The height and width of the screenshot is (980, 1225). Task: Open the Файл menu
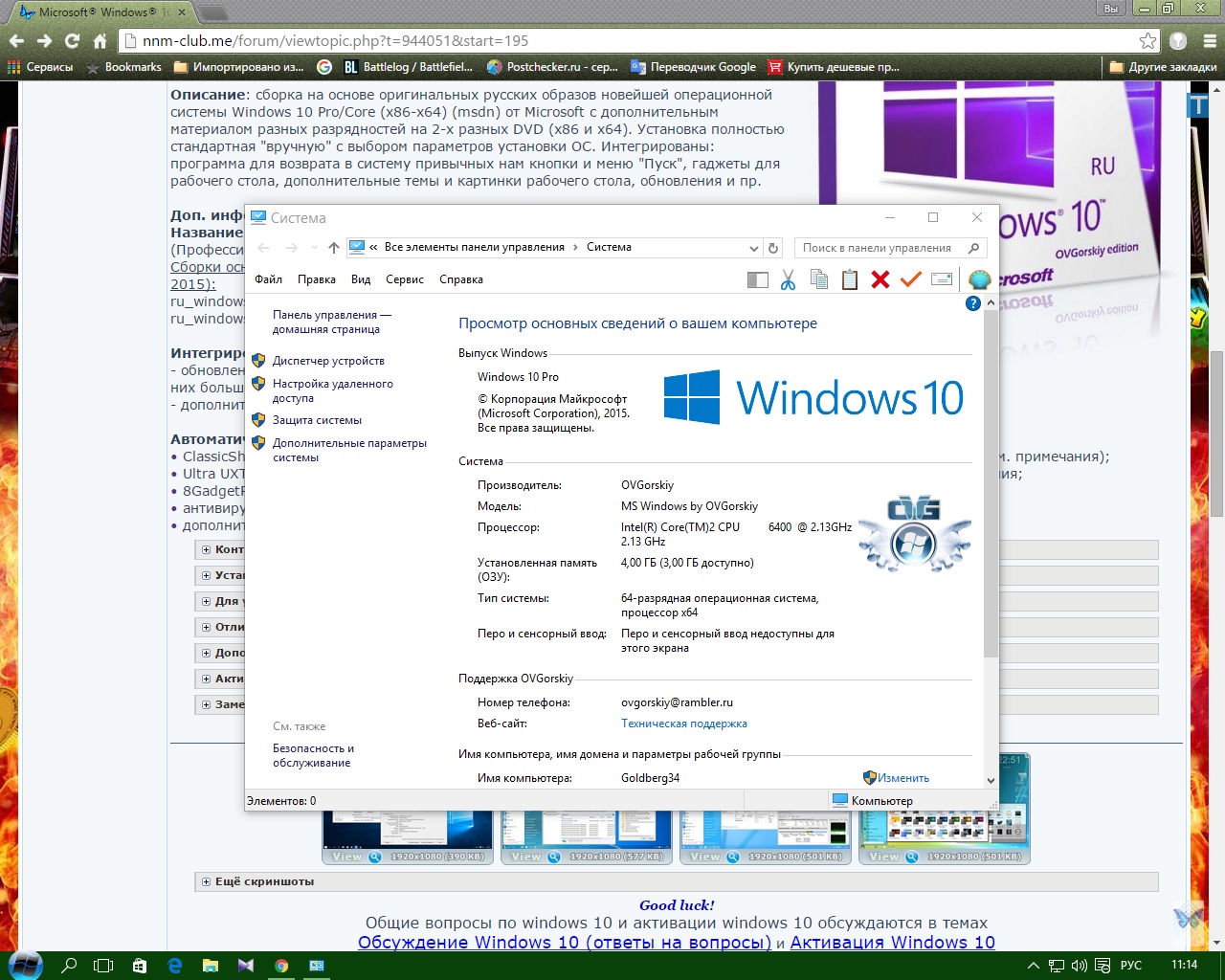point(268,279)
